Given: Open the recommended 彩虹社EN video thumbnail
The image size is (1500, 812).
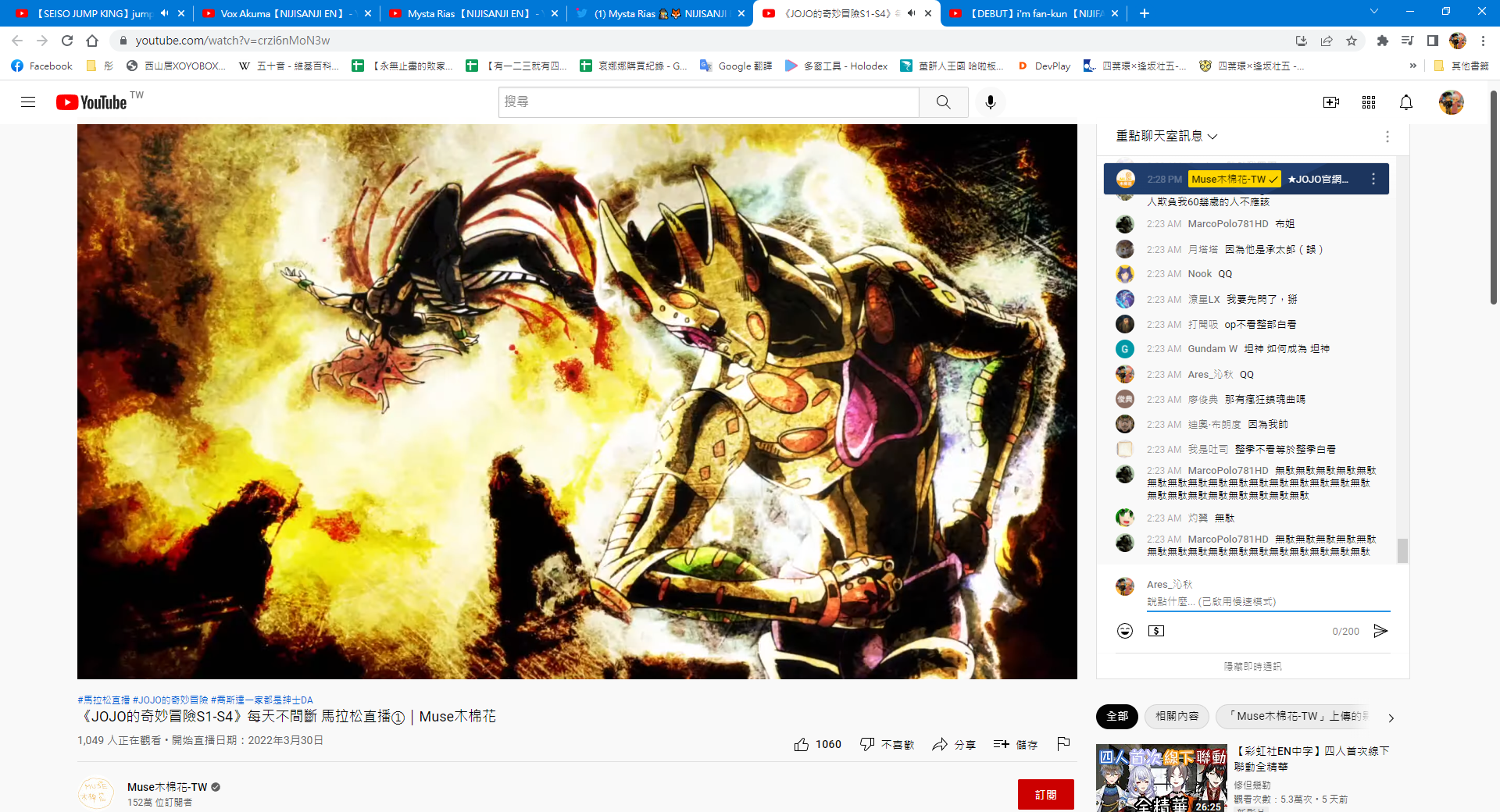Looking at the screenshot, I should (x=1162, y=778).
